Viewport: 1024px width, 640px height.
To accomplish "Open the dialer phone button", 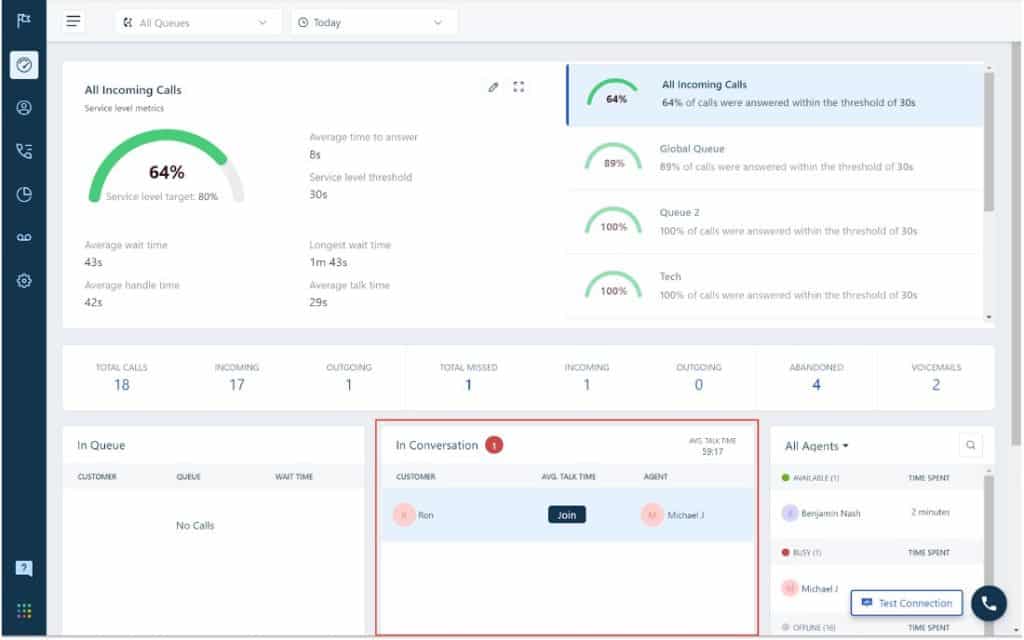I will point(989,603).
